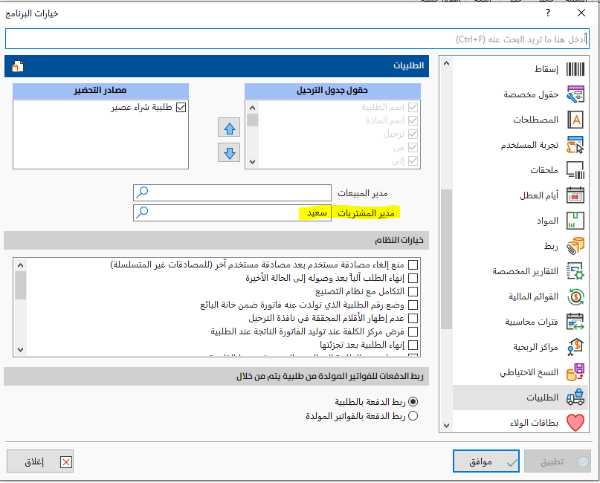Click up arrow of خيارات النظام list scrollbar
The width and height of the screenshot is (600, 483).
coord(21,265)
